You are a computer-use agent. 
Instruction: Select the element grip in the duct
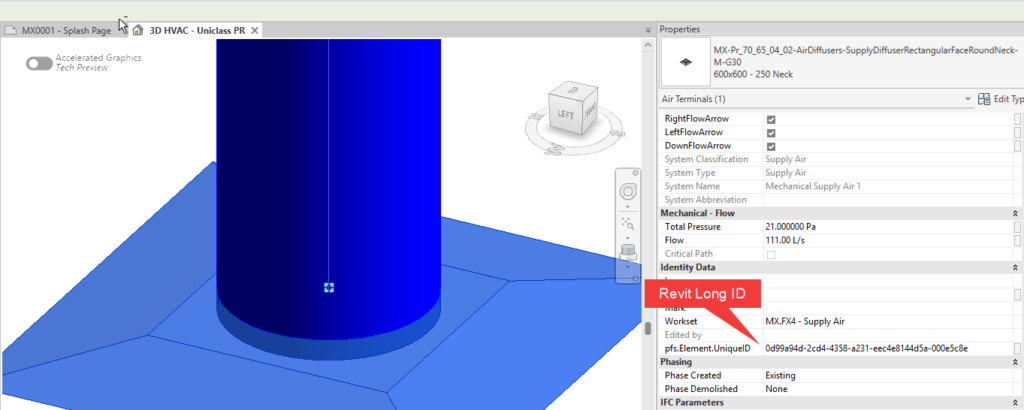click(329, 288)
